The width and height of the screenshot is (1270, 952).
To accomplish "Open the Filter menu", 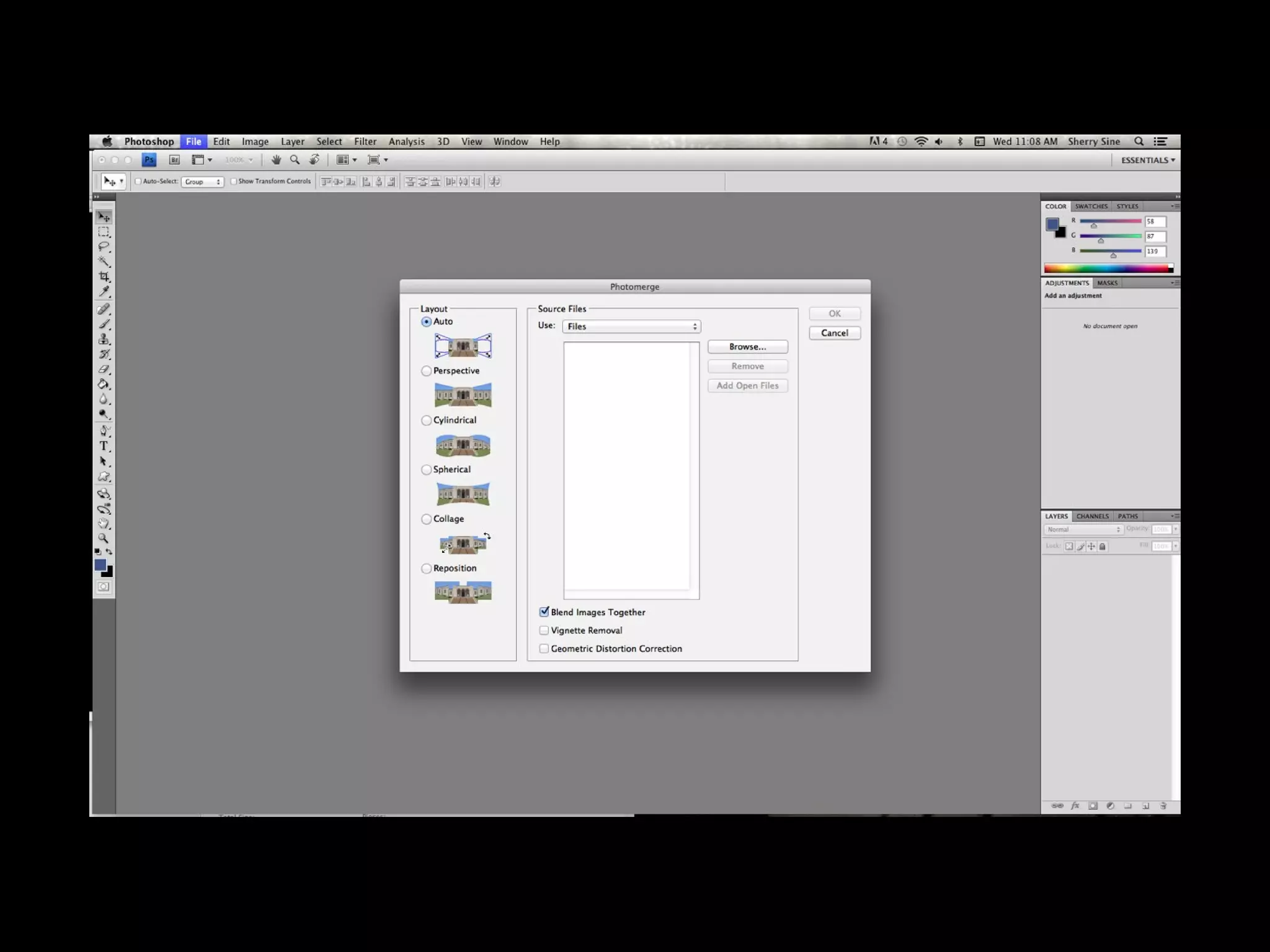I will tap(365, 141).
